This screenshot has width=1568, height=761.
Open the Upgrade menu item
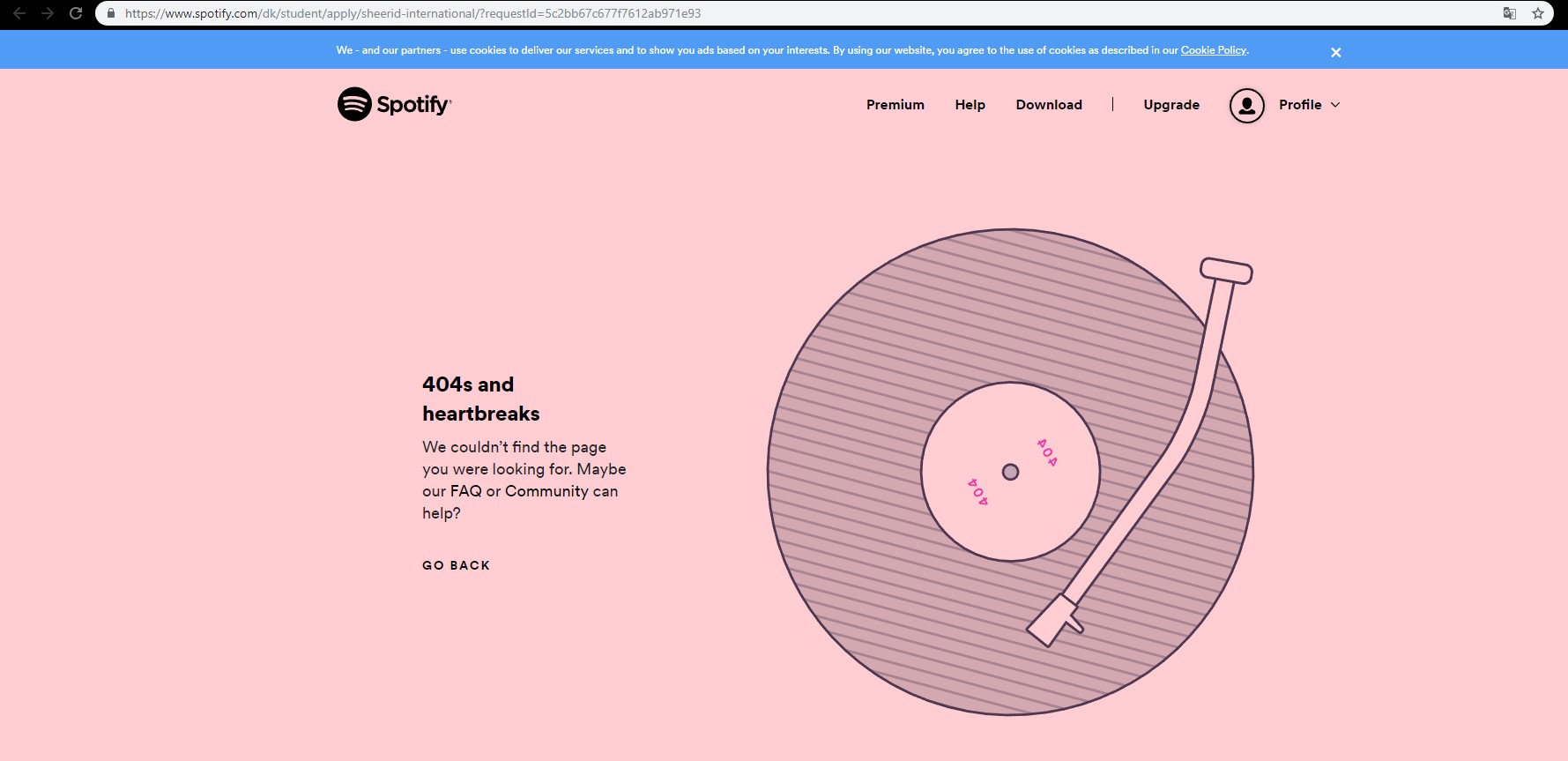tap(1171, 105)
